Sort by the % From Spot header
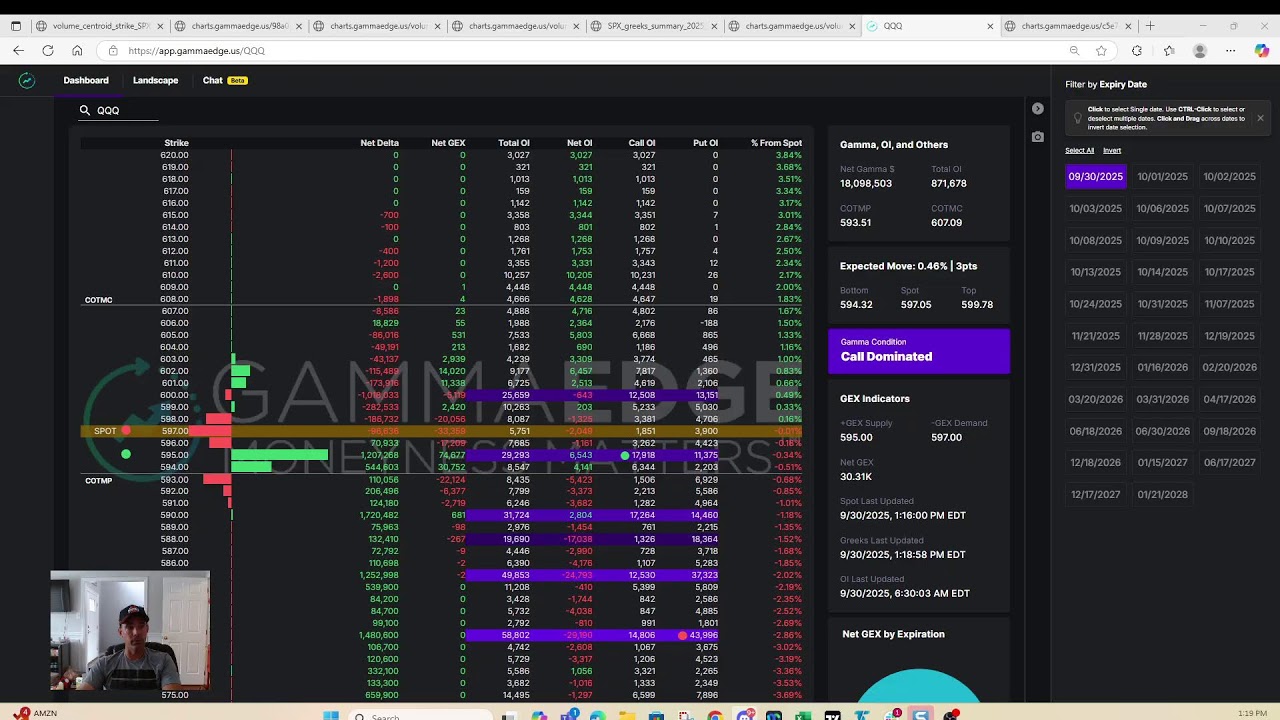The image size is (1280, 720). point(776,143)
